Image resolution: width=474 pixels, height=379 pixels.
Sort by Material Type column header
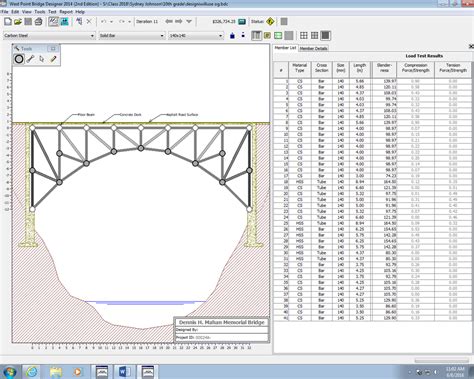(x=299, y=70)
